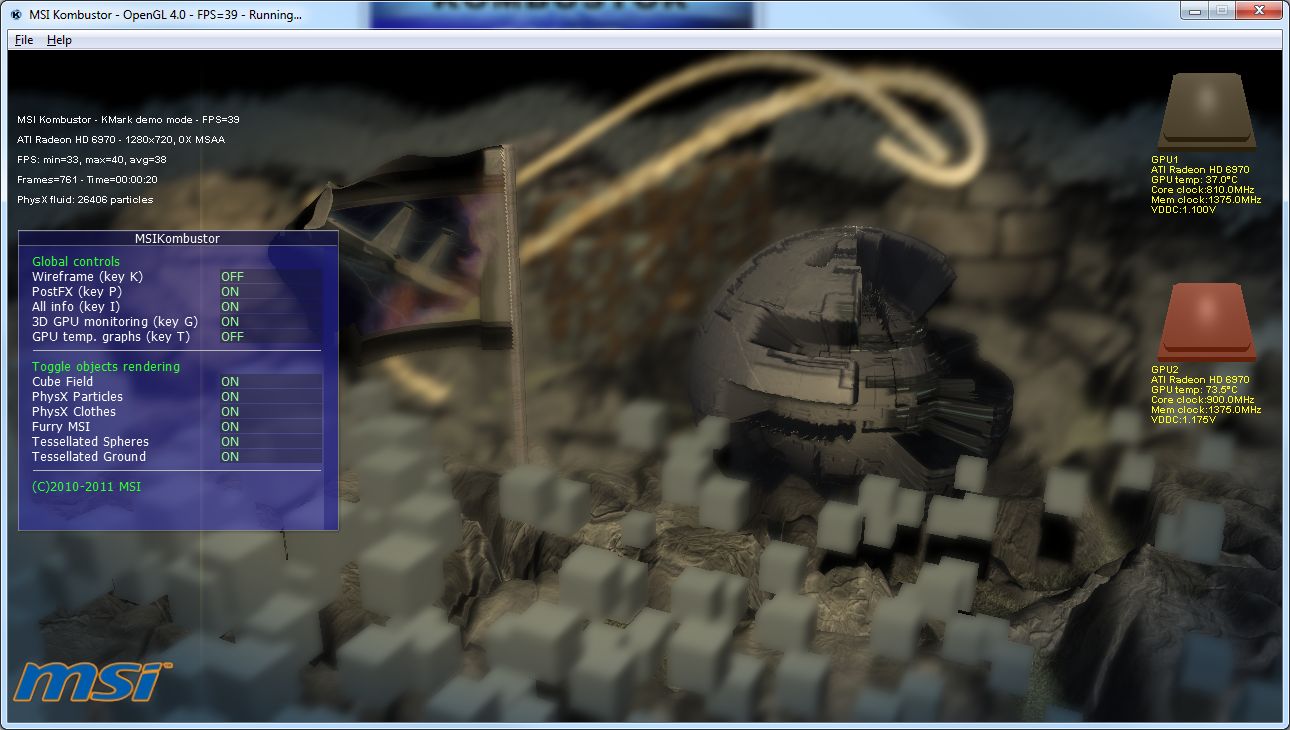Click the FPS min=33 max=40 avg=38 line
This screenshot has height=730, width=1290.
click(x=92, y=160)
